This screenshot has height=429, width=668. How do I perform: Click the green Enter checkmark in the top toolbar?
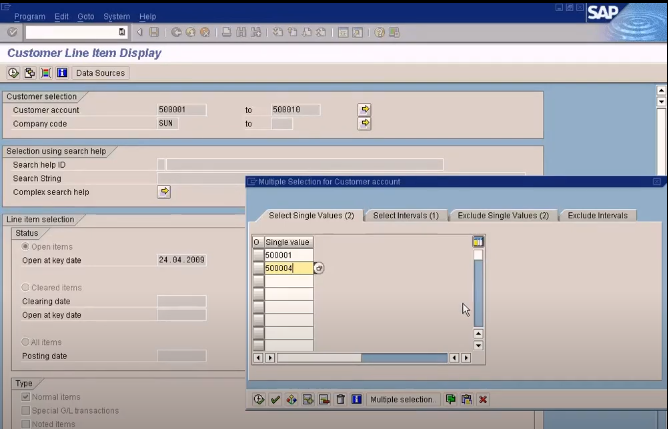(x=12, y=32)
